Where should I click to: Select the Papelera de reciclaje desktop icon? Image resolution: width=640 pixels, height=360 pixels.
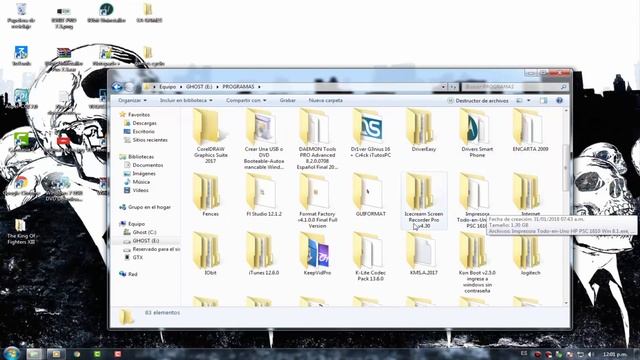coord(21,16)
